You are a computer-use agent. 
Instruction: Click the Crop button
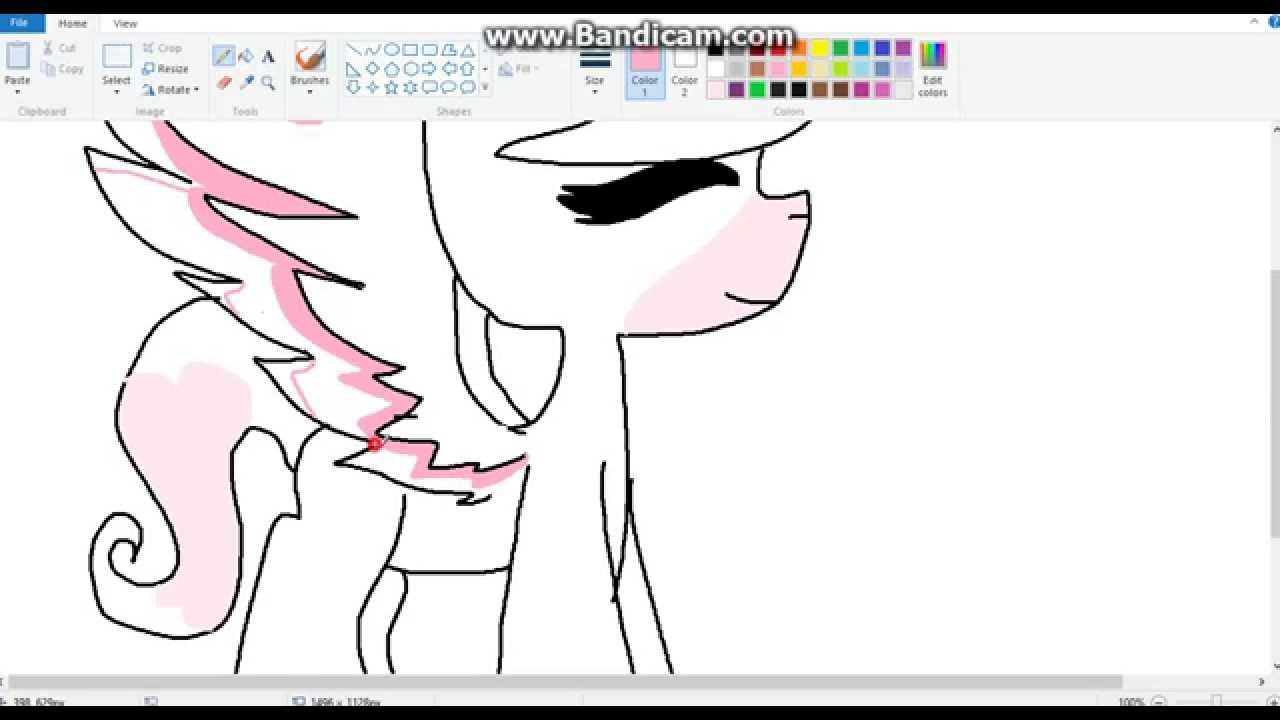click(x=162, y=48)
